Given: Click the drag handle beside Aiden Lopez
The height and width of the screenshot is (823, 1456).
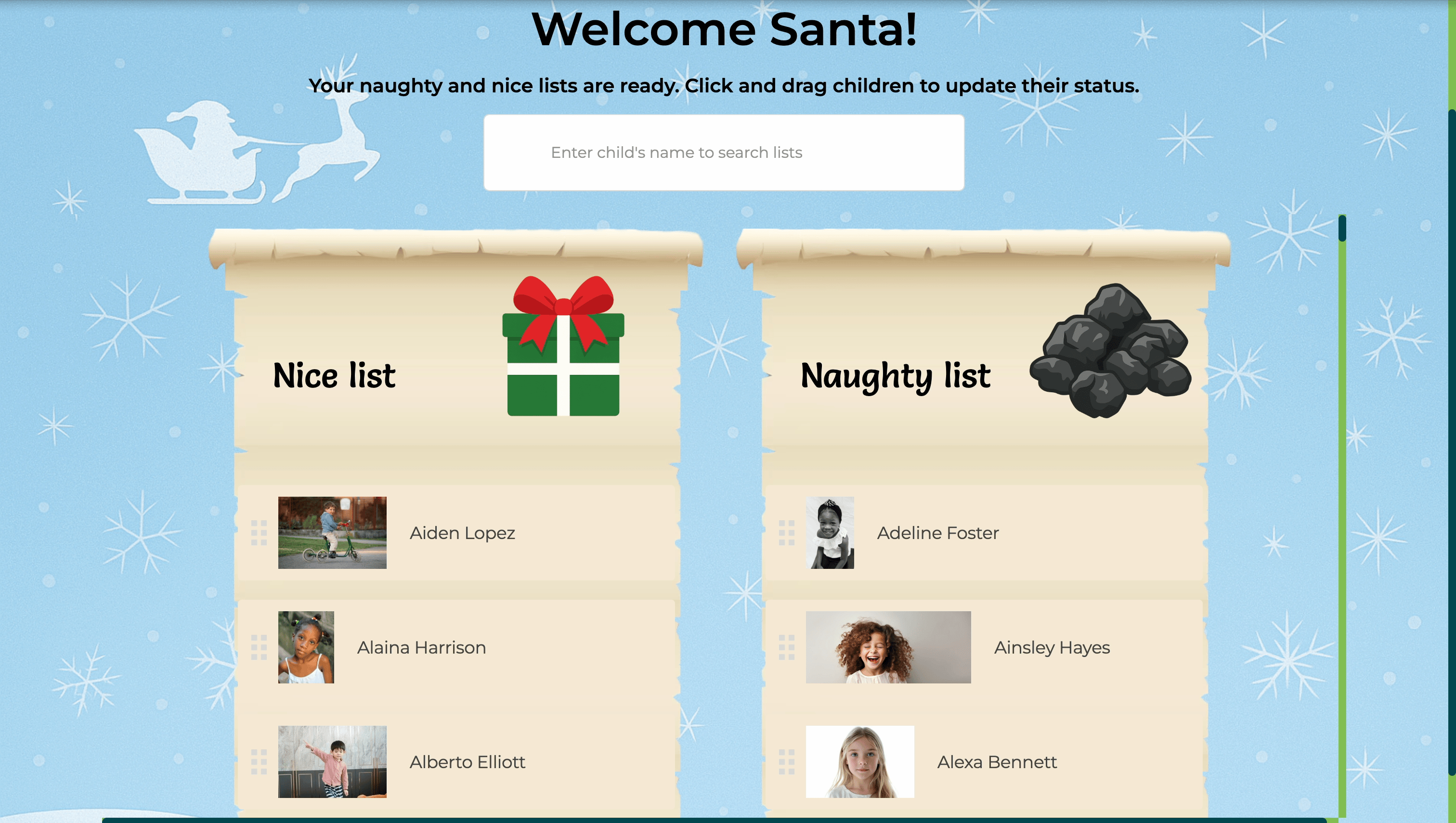Looking at the screenshot, I should pos(259,532).
